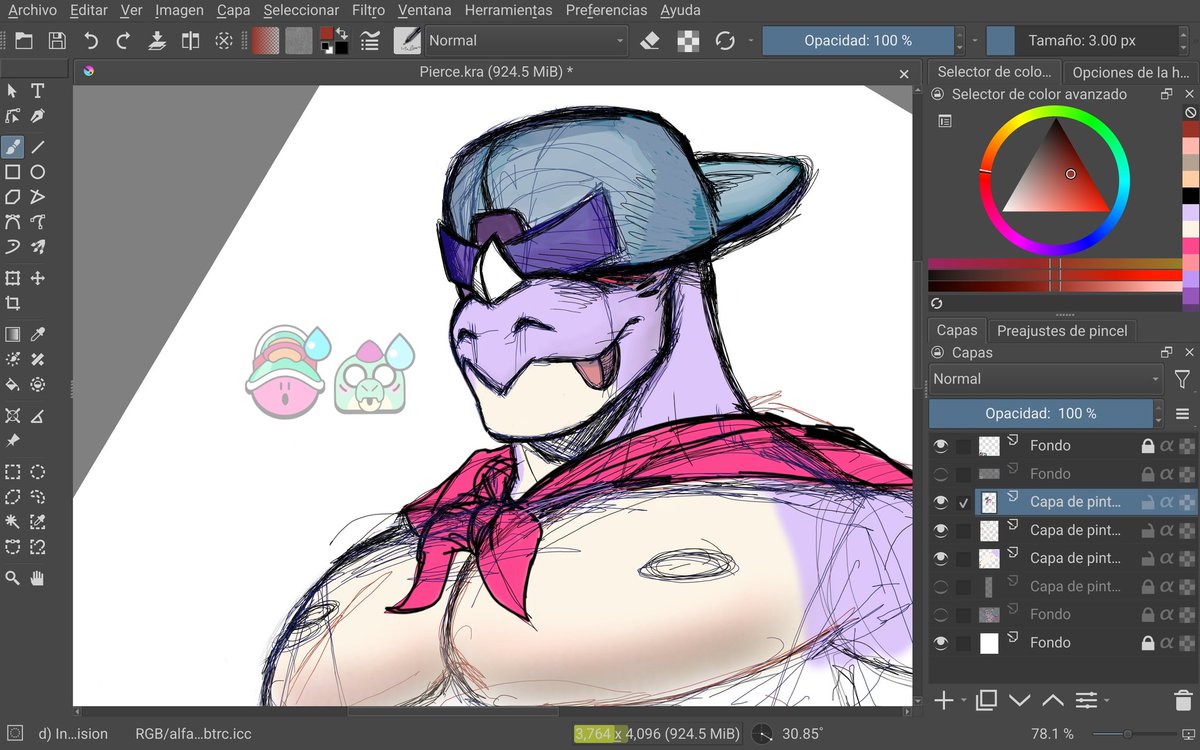1200x750 pixels.
Task: Select the Calligraphy tool
Action: 37,116
